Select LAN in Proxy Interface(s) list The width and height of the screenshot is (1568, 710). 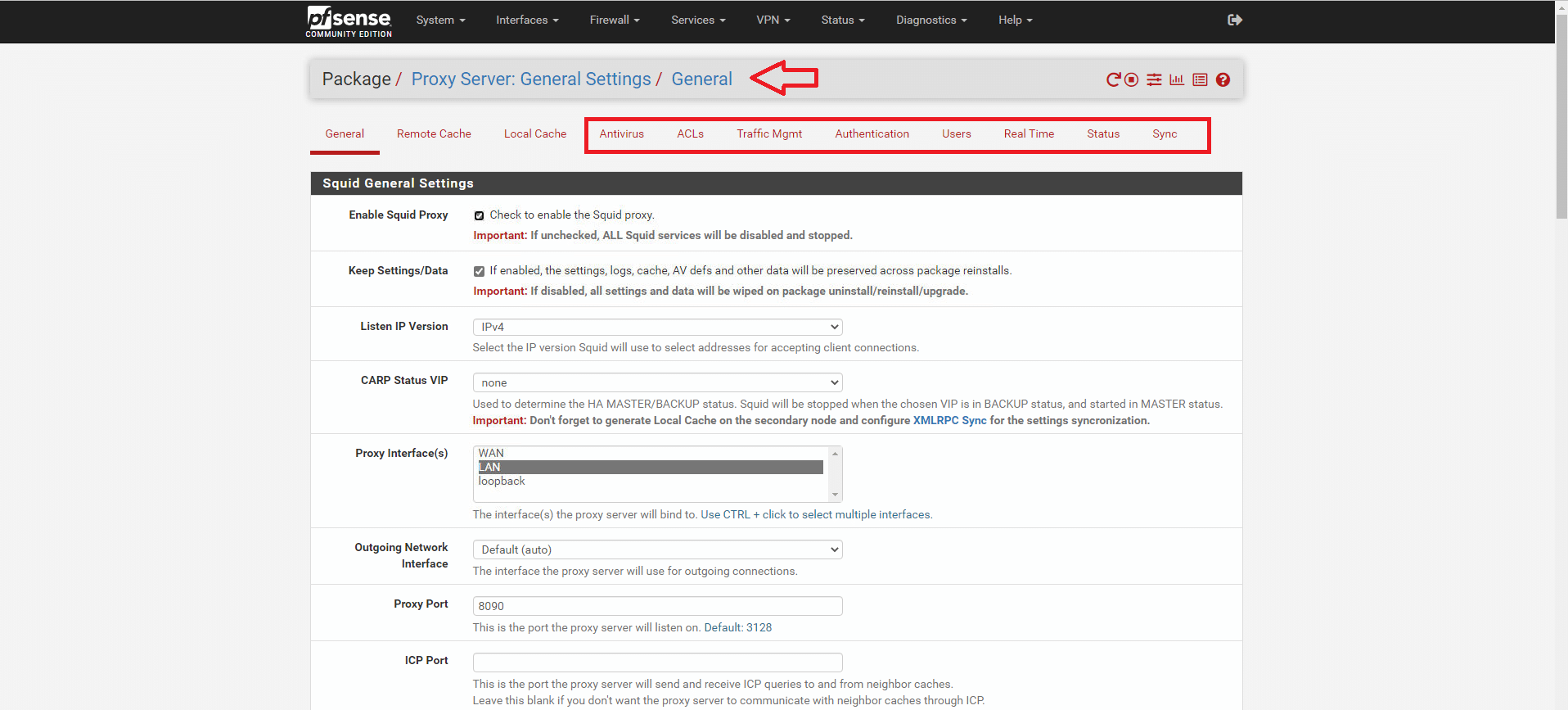pyautogui.click(x=651, y=467)
